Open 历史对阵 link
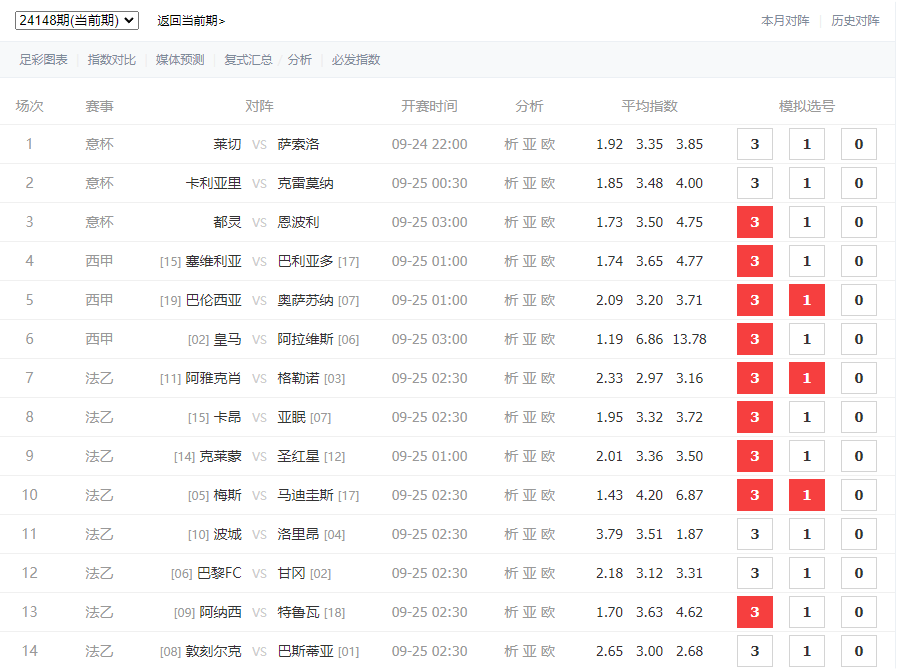This screenshot has width=899, height=670. 855,21
